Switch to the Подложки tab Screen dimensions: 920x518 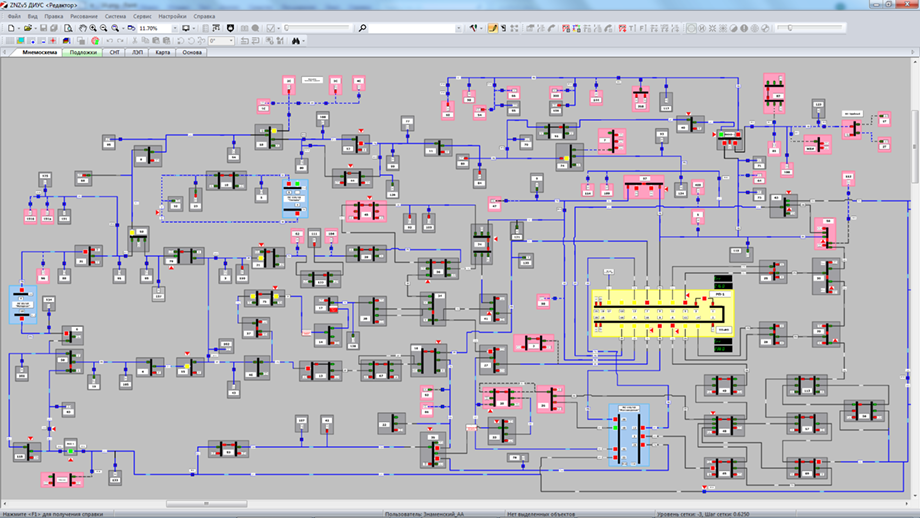tap(83, 52)
